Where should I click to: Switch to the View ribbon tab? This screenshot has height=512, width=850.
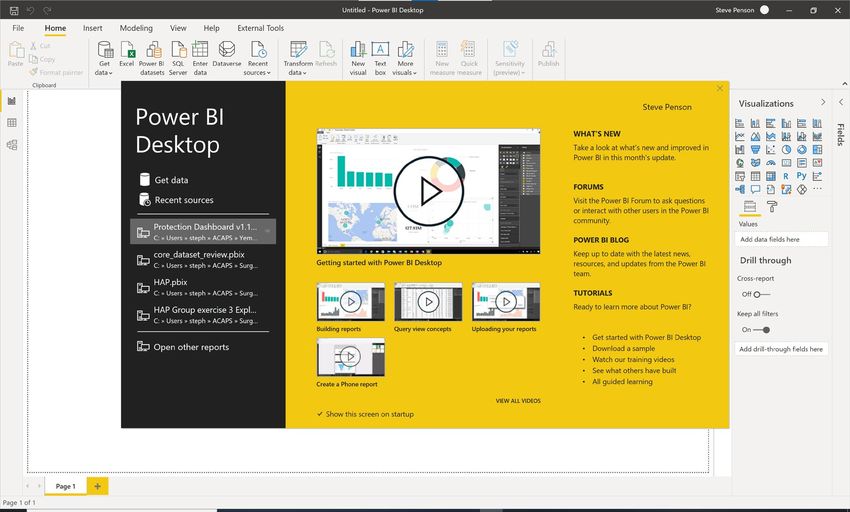tap(178, 28)
